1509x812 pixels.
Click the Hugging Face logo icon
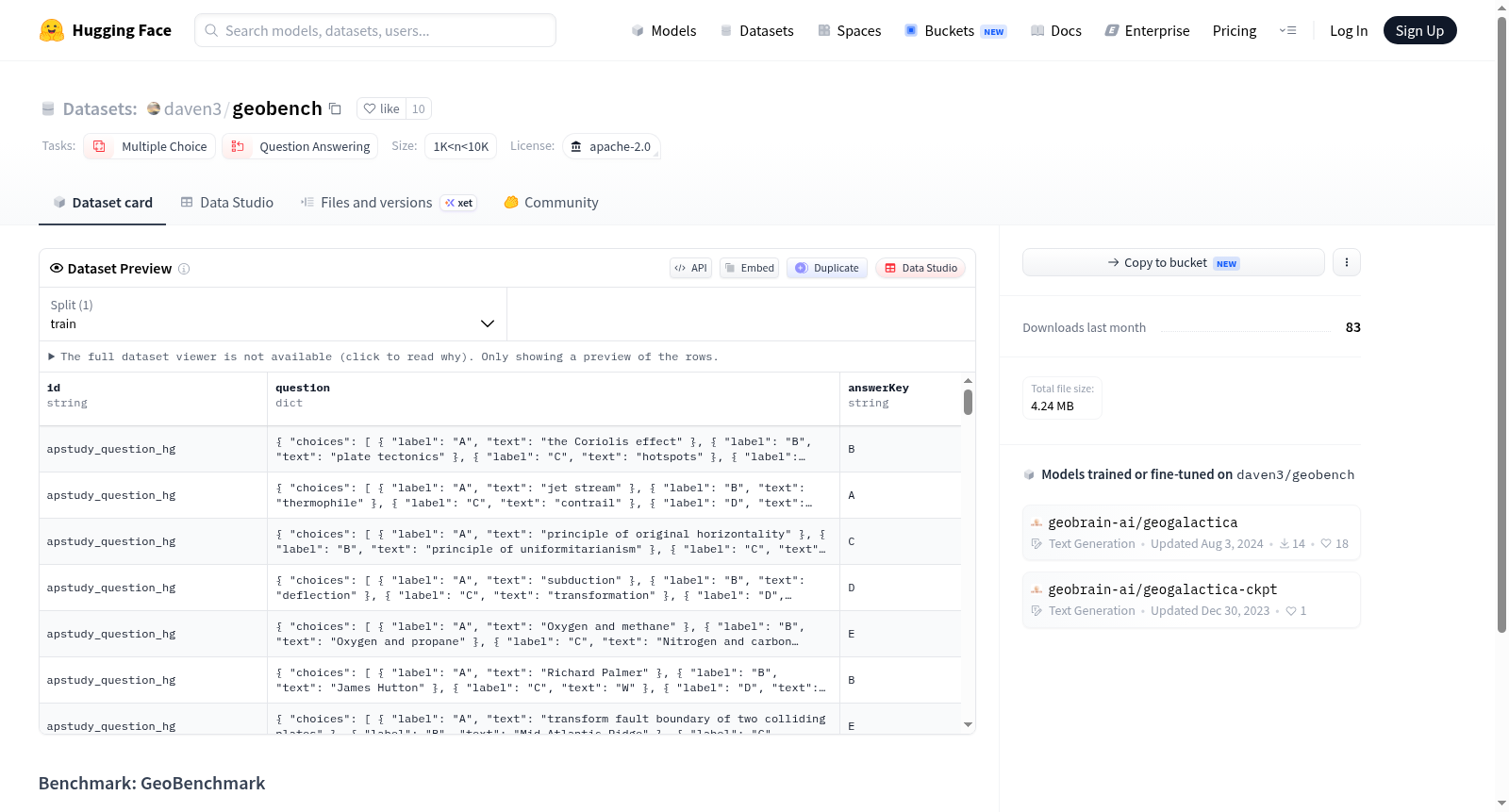pyautogui.click(x=52, y=30)
